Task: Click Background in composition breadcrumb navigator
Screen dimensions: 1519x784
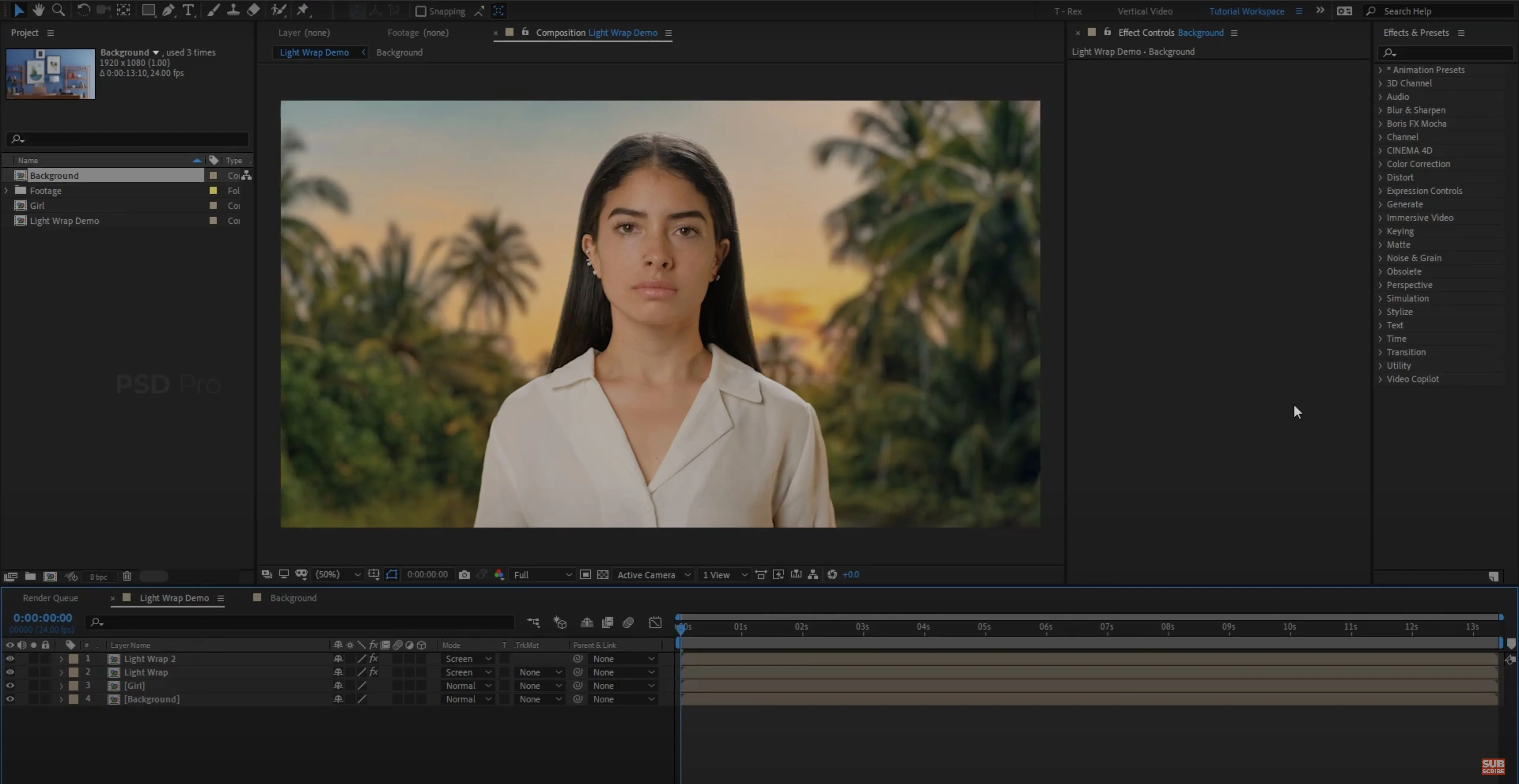Action: [399, 52]
